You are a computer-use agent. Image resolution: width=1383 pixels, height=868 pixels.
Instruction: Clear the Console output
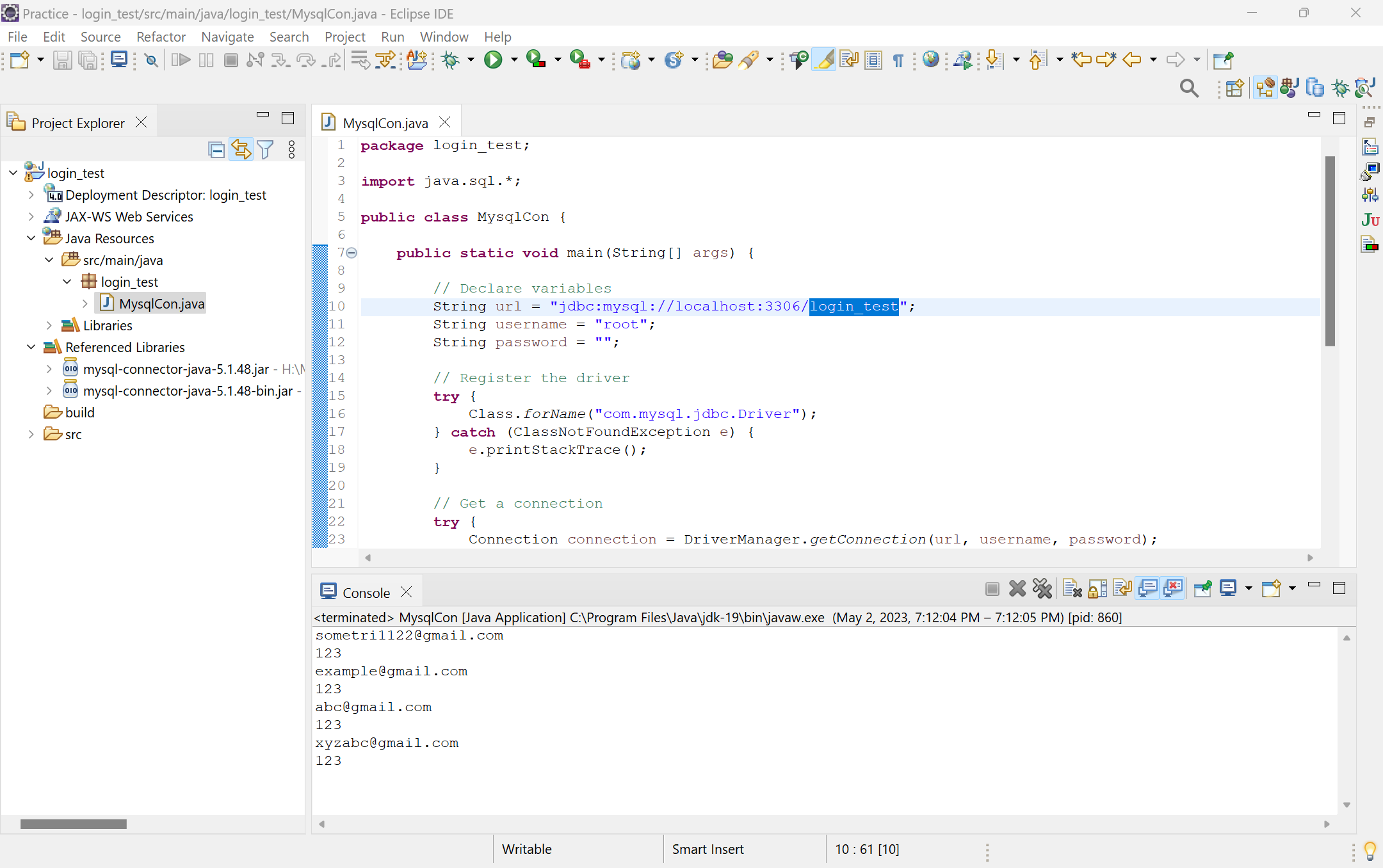(x=1072, y=588)
